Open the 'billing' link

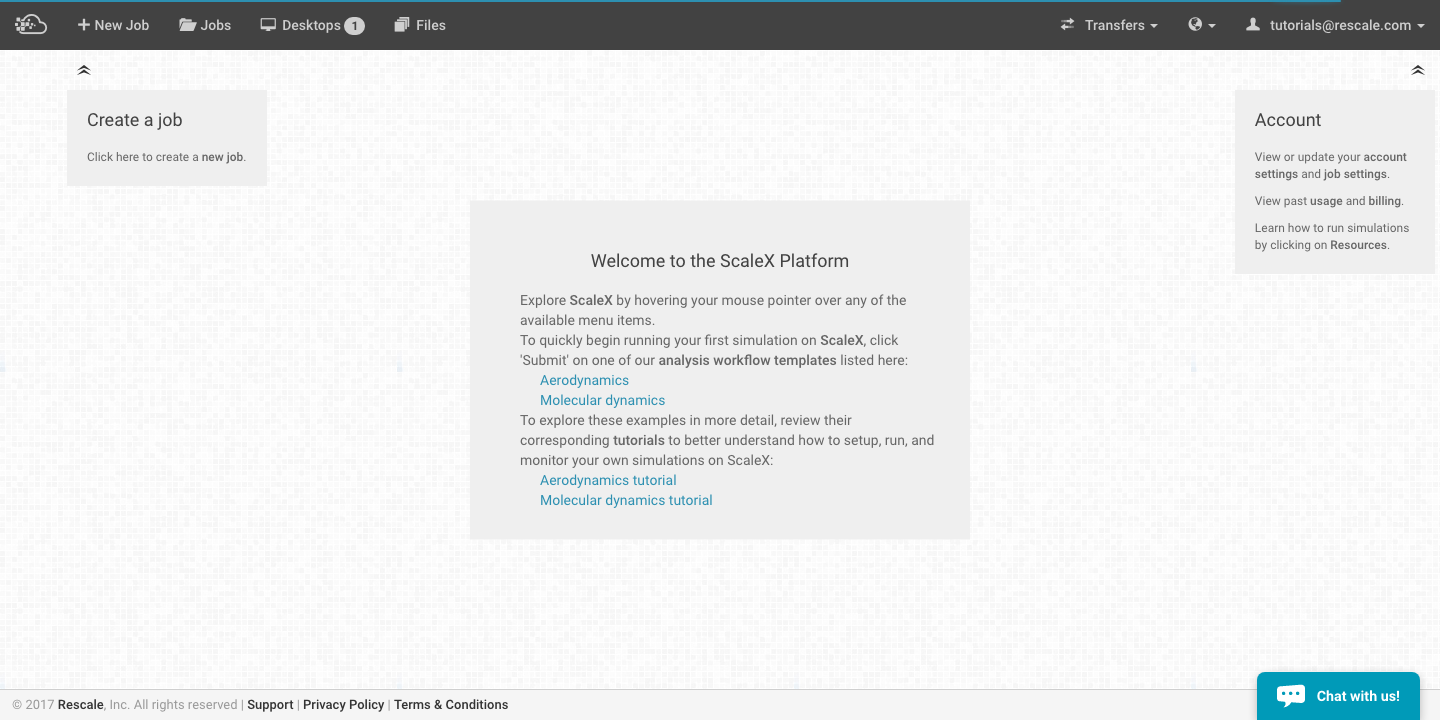point(1385,201)
